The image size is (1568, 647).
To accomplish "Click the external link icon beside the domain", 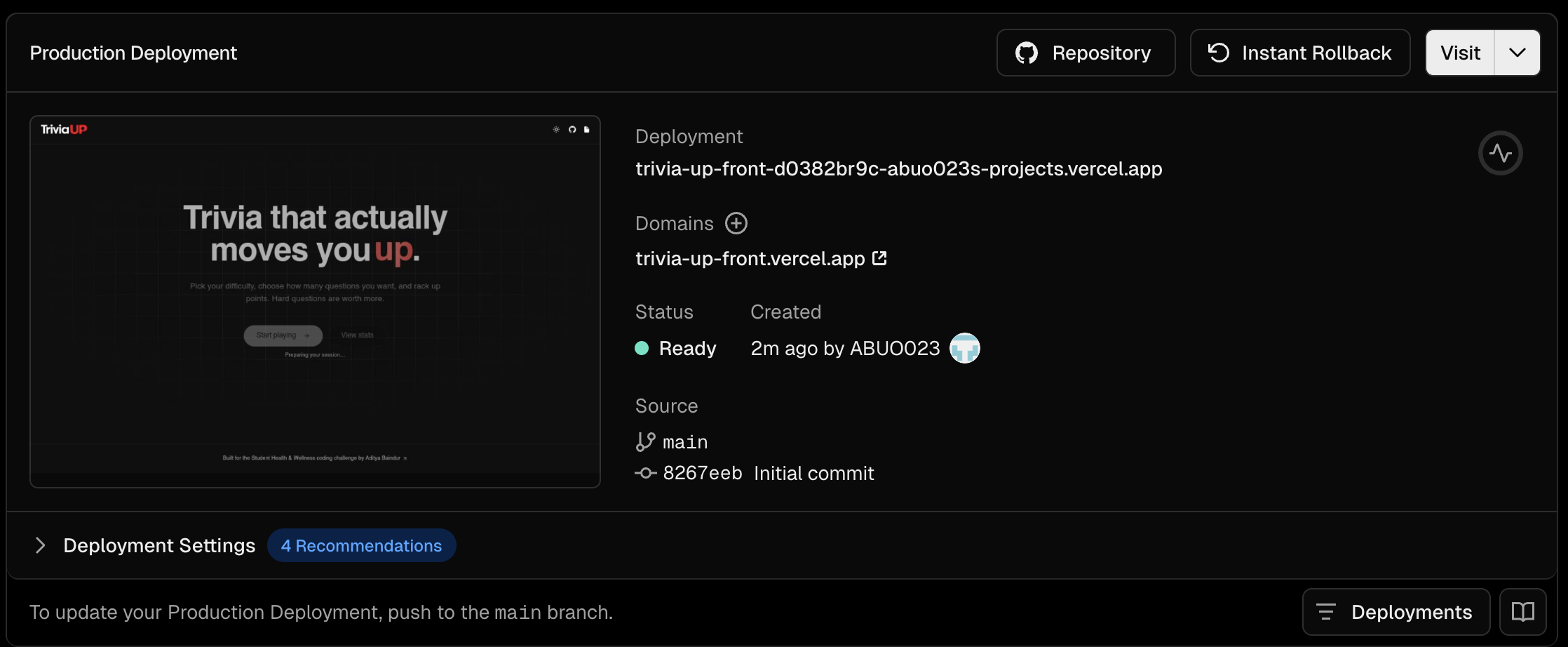I will [879, 258].
